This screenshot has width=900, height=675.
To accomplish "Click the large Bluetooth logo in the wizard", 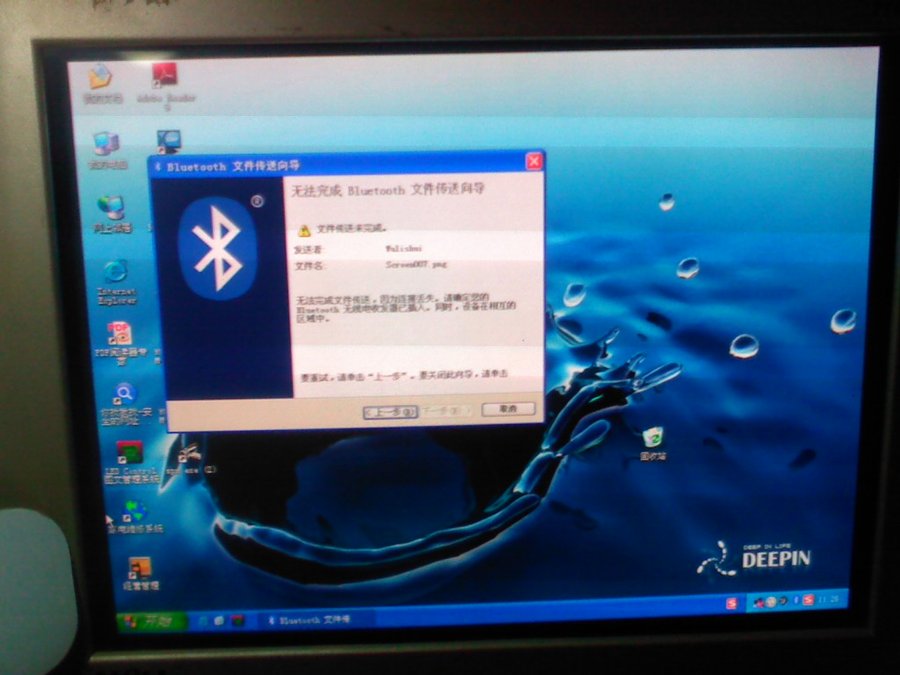I will (217, 250).
